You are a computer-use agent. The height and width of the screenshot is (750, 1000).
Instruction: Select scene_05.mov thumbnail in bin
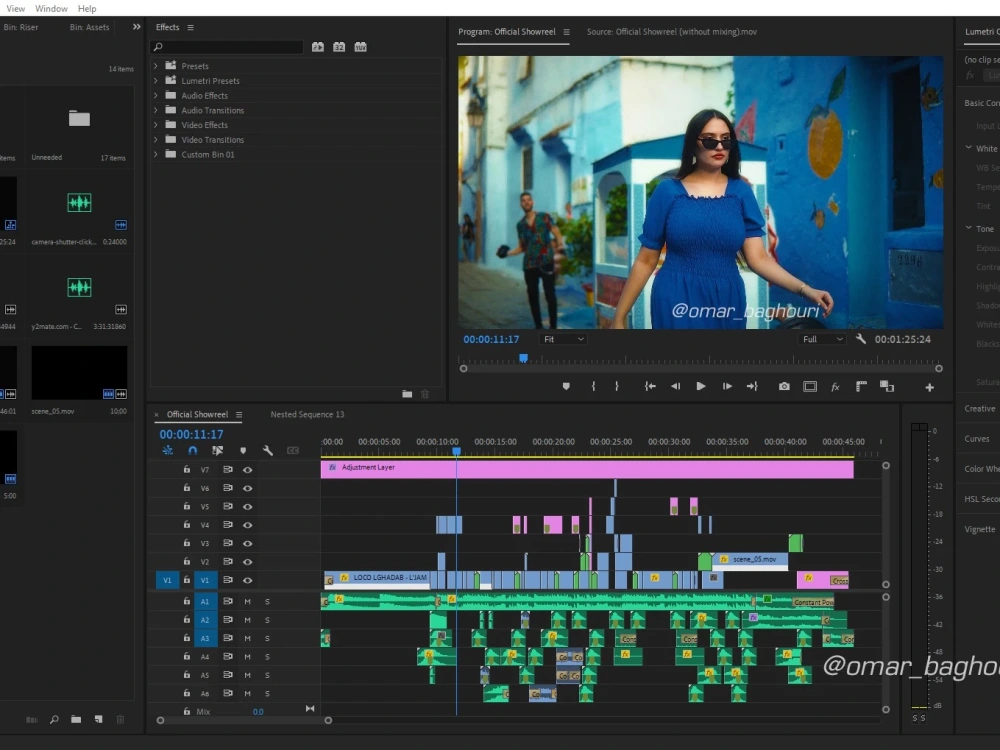pos(79,373)
